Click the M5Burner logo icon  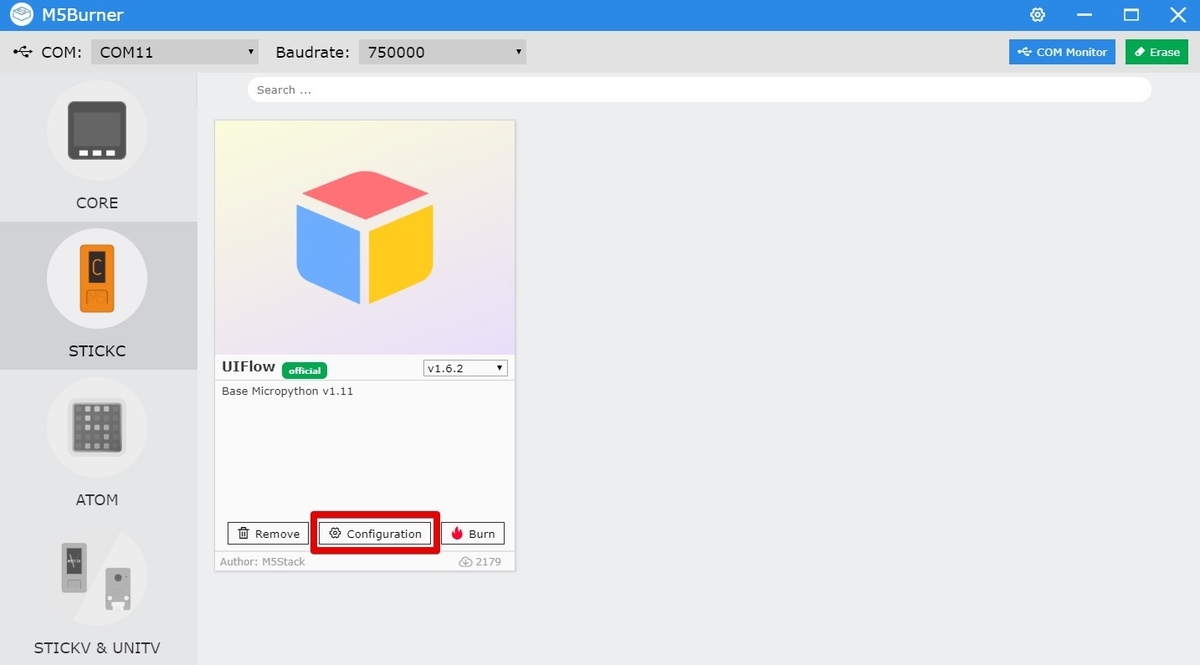pos(20,15)
